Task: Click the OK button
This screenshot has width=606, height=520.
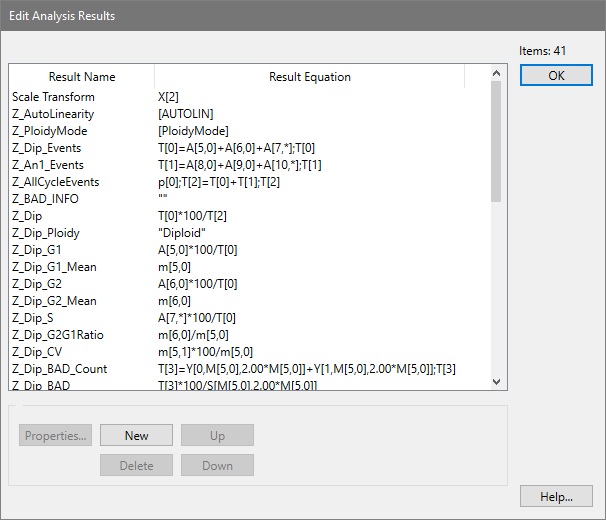Action: [556, 76]
